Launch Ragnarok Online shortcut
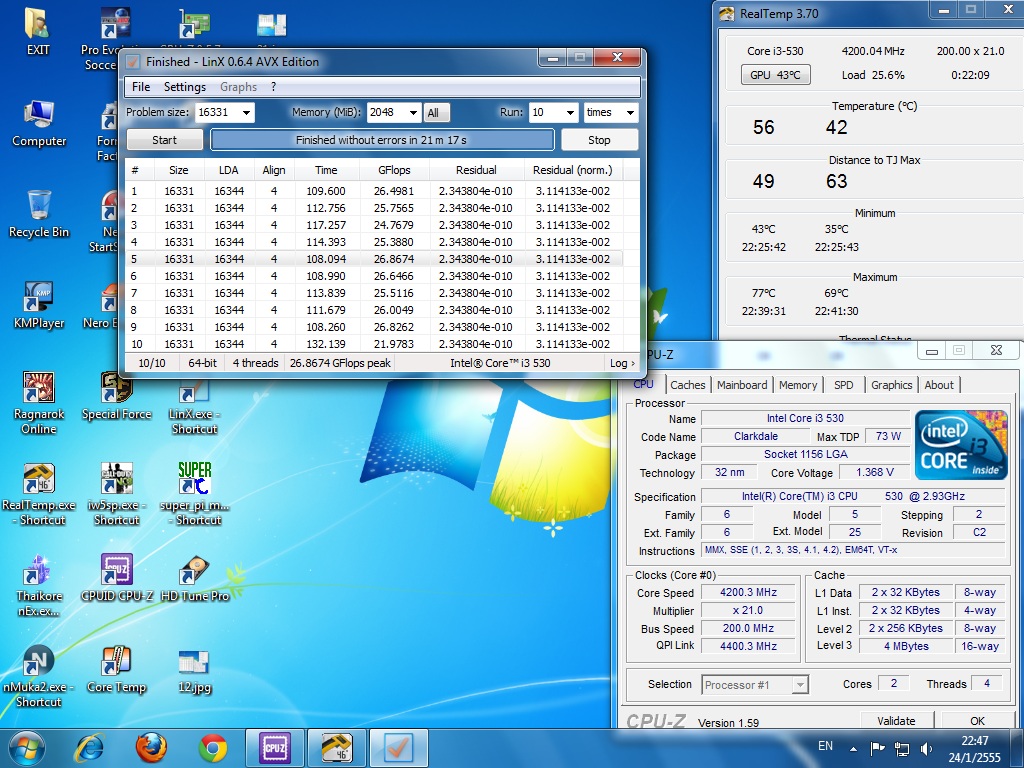This screenshot has width=1024, height=768. click(39, 403)
